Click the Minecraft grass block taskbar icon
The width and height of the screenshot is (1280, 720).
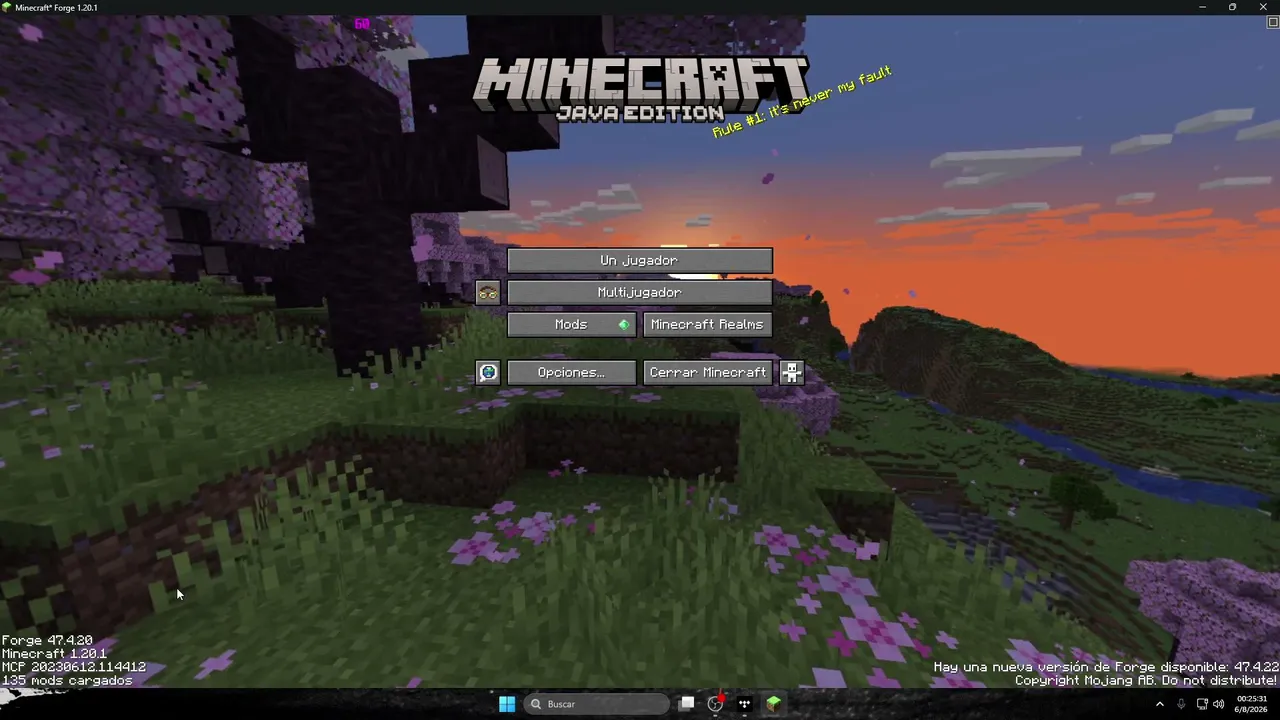point(773,704)
